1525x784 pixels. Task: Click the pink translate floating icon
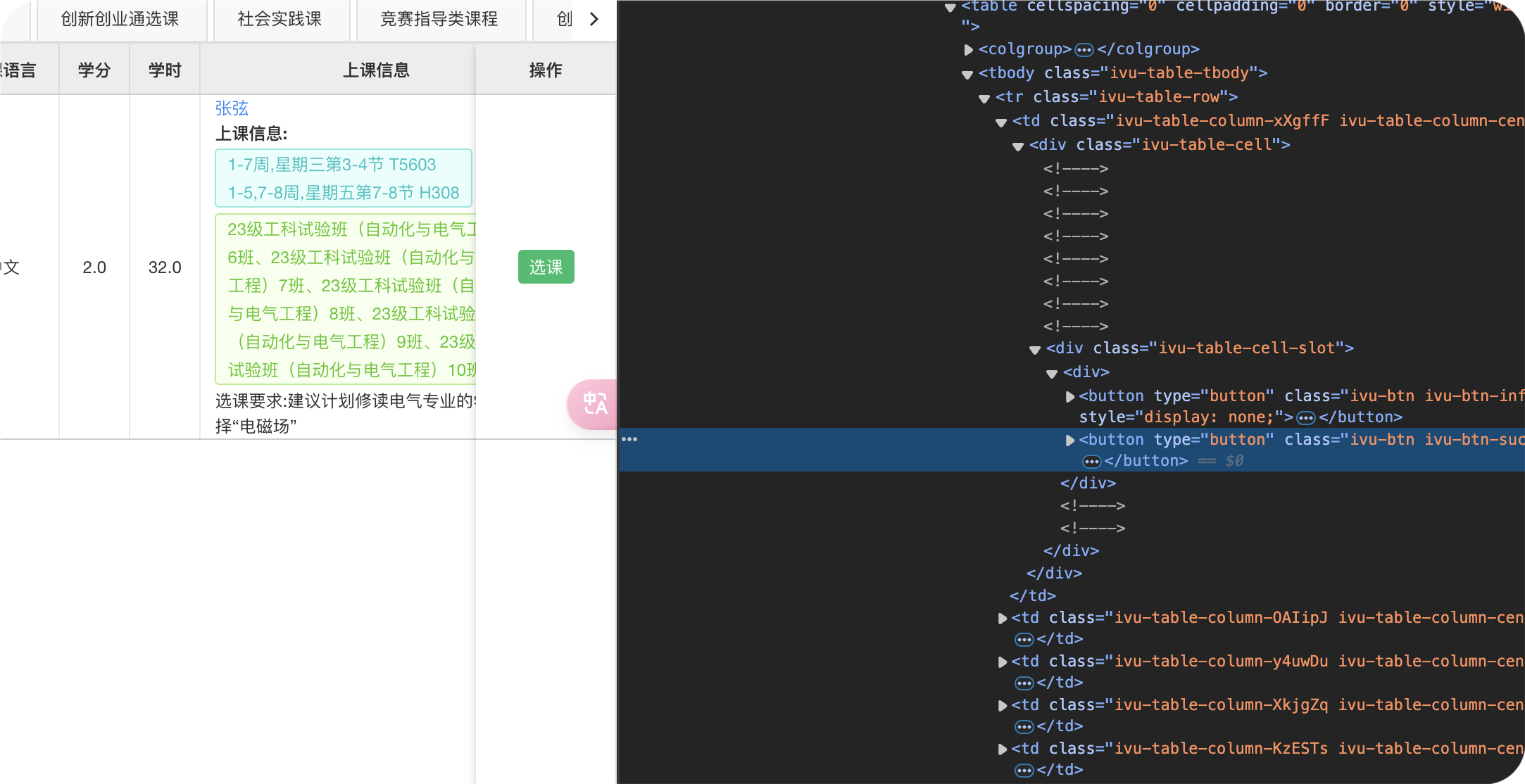pyautogui.click(x=594, y=404)
